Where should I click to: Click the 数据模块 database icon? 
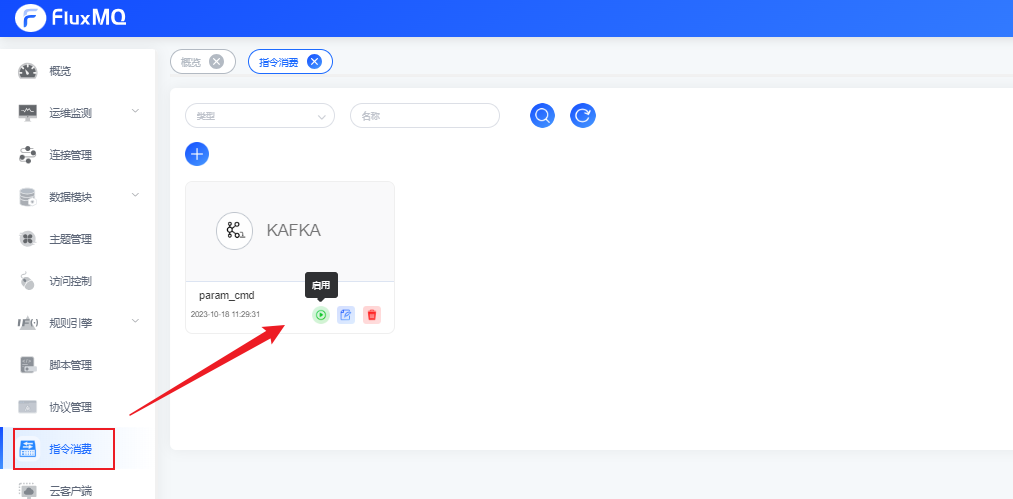pyautogui.click(x=28, y=197)
